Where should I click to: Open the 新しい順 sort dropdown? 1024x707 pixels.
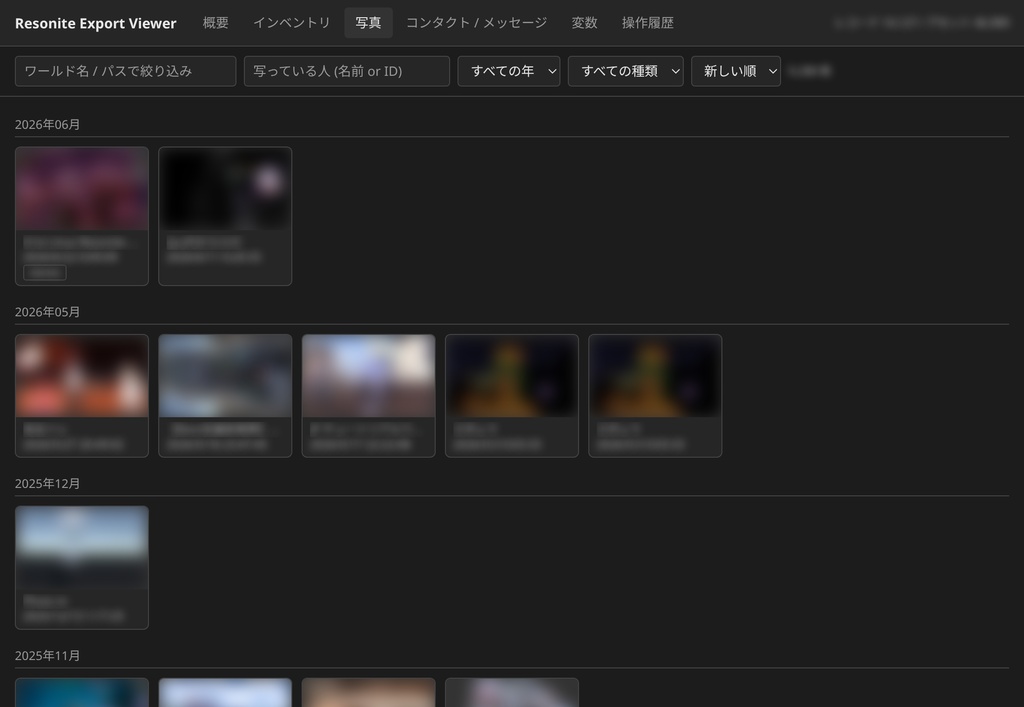tap(736, 71)
